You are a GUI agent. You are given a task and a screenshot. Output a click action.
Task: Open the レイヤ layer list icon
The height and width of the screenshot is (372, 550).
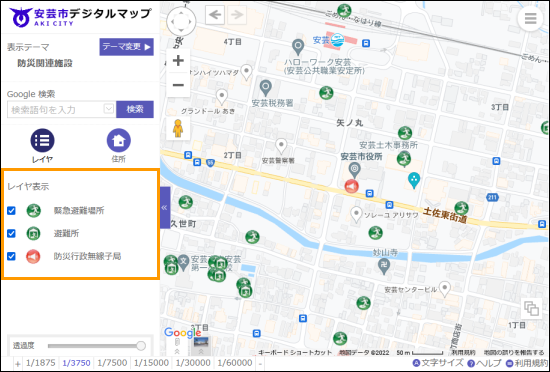coord(42,141)
